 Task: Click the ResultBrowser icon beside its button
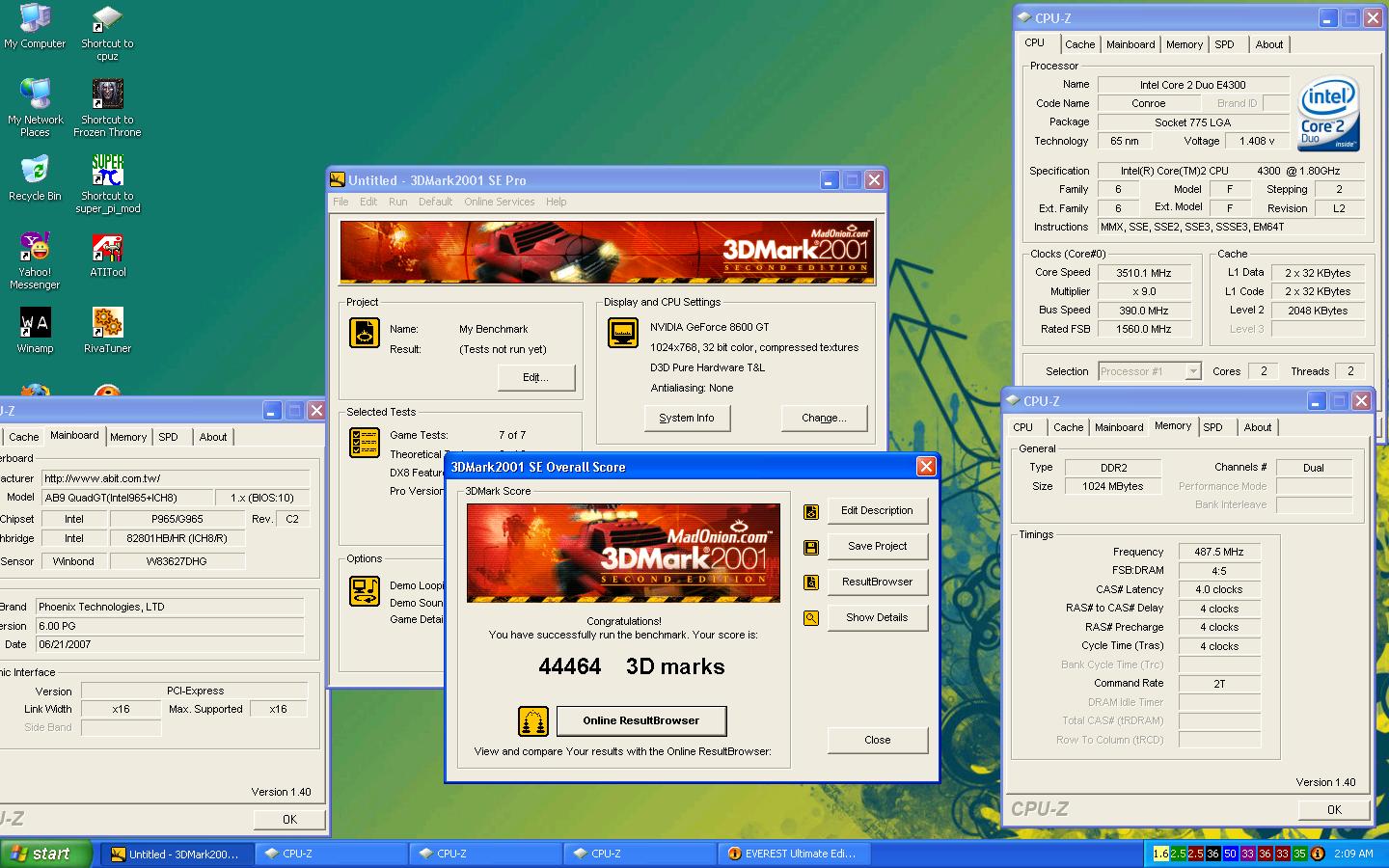811,583
